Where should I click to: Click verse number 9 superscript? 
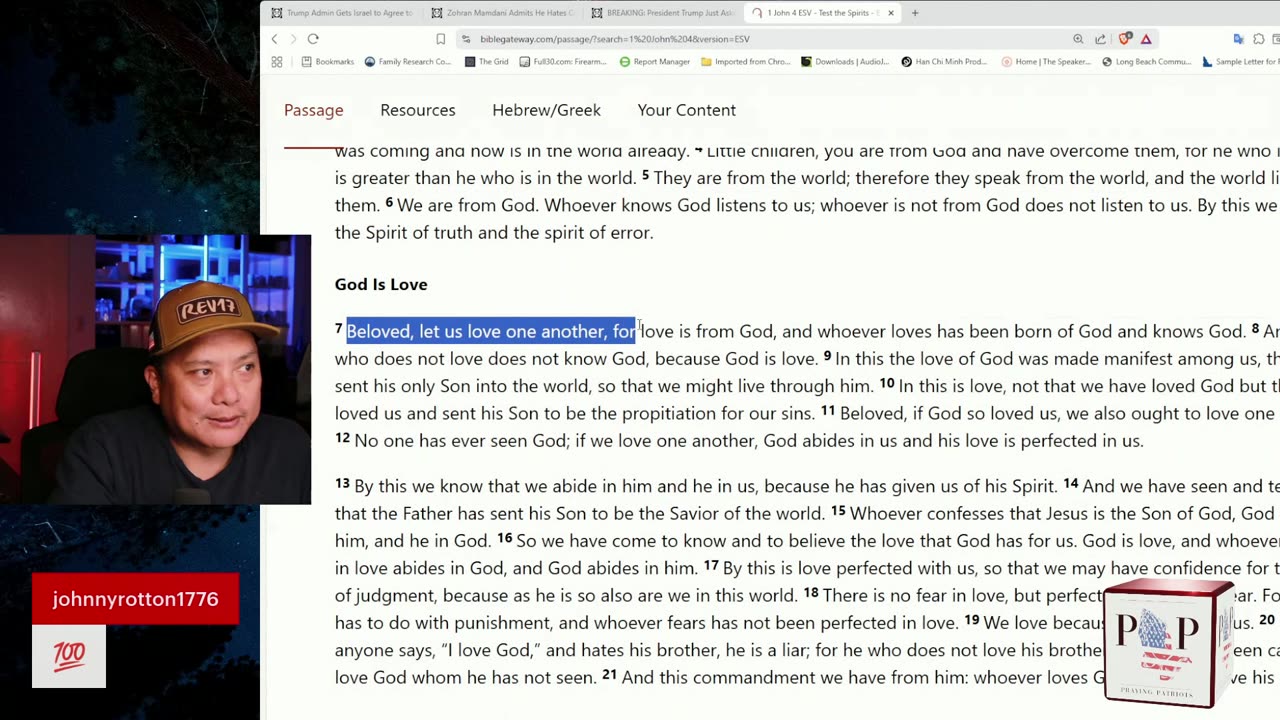(x=827, y=356)
